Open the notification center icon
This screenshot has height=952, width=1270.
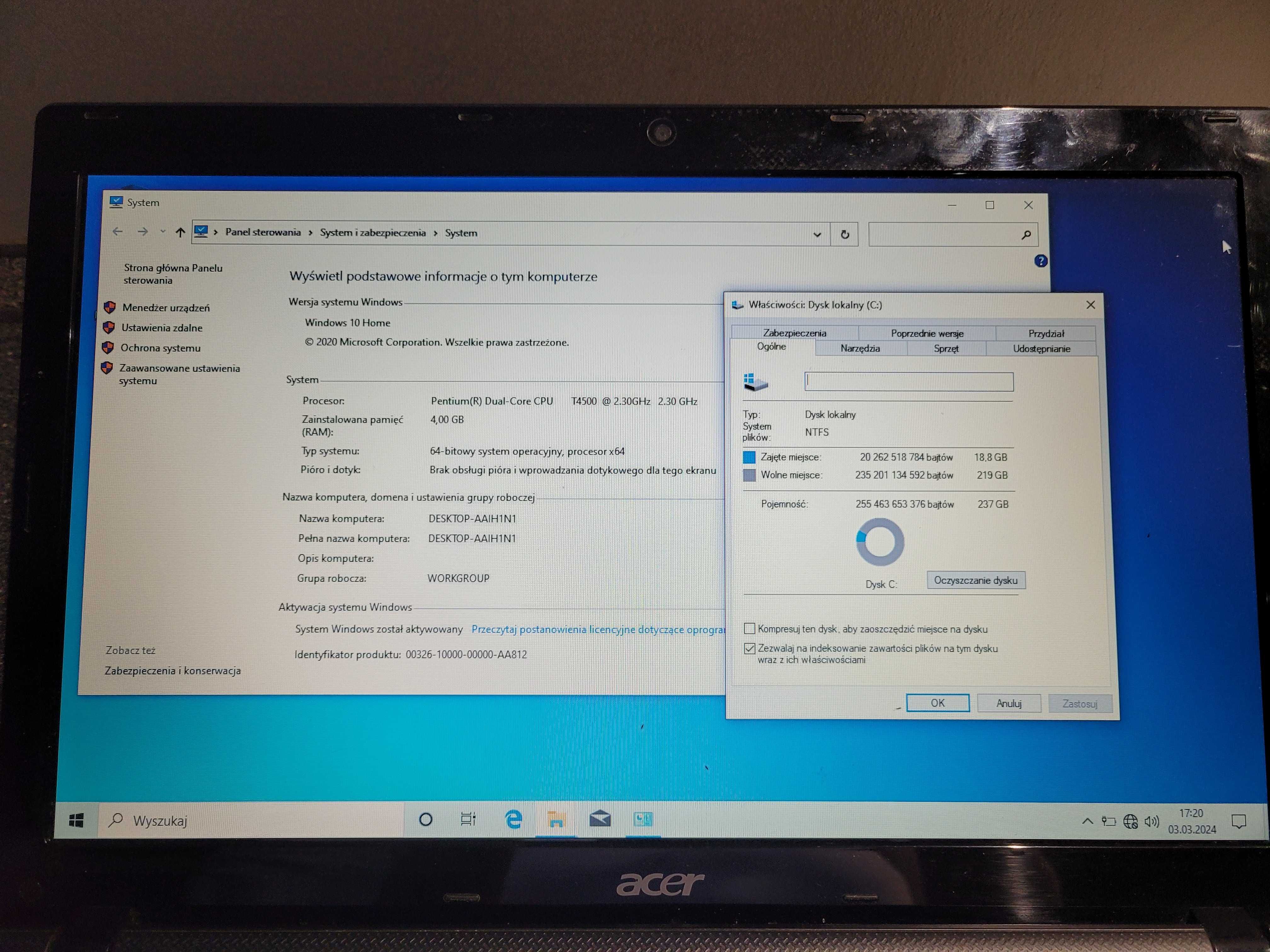[1239, 822]
